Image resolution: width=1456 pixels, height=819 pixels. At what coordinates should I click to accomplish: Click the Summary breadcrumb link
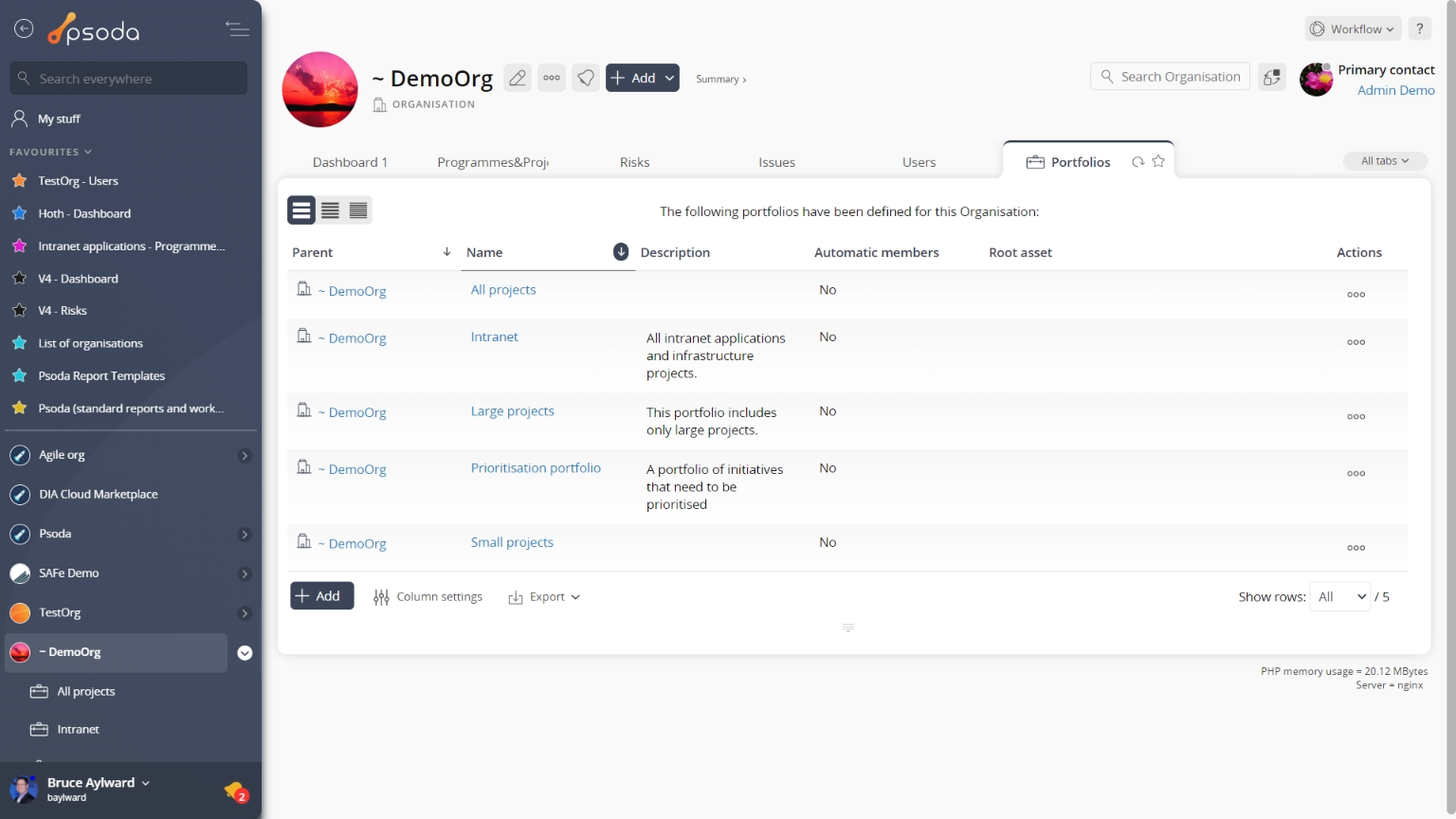click(720, 80)
